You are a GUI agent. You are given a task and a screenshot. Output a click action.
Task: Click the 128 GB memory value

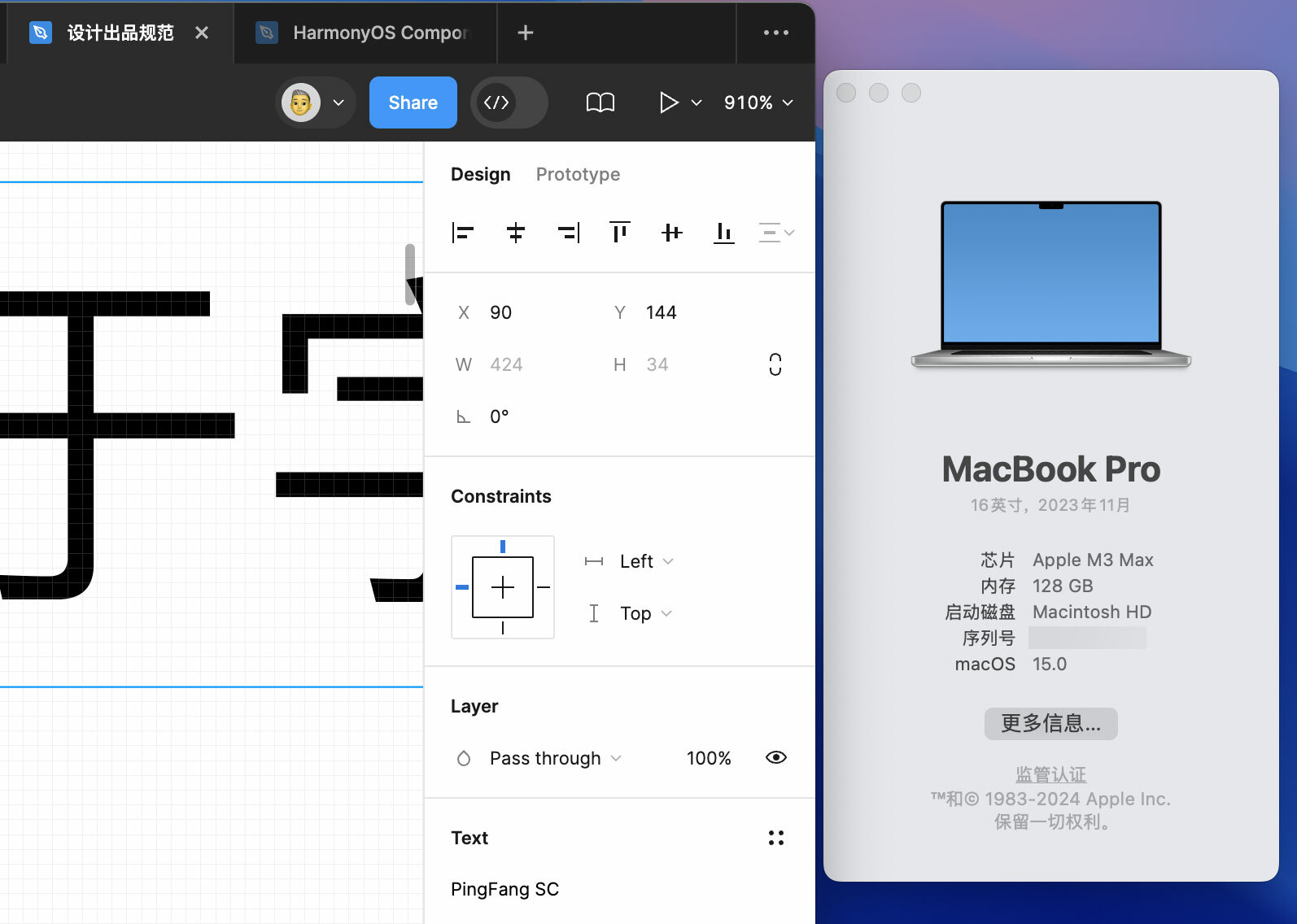click(1063, 586)
